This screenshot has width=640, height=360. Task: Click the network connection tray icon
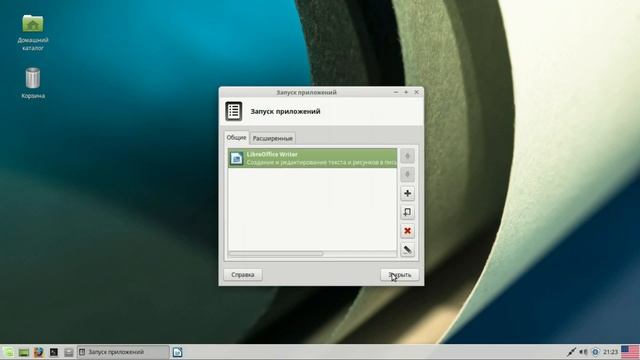coord(571,352)
